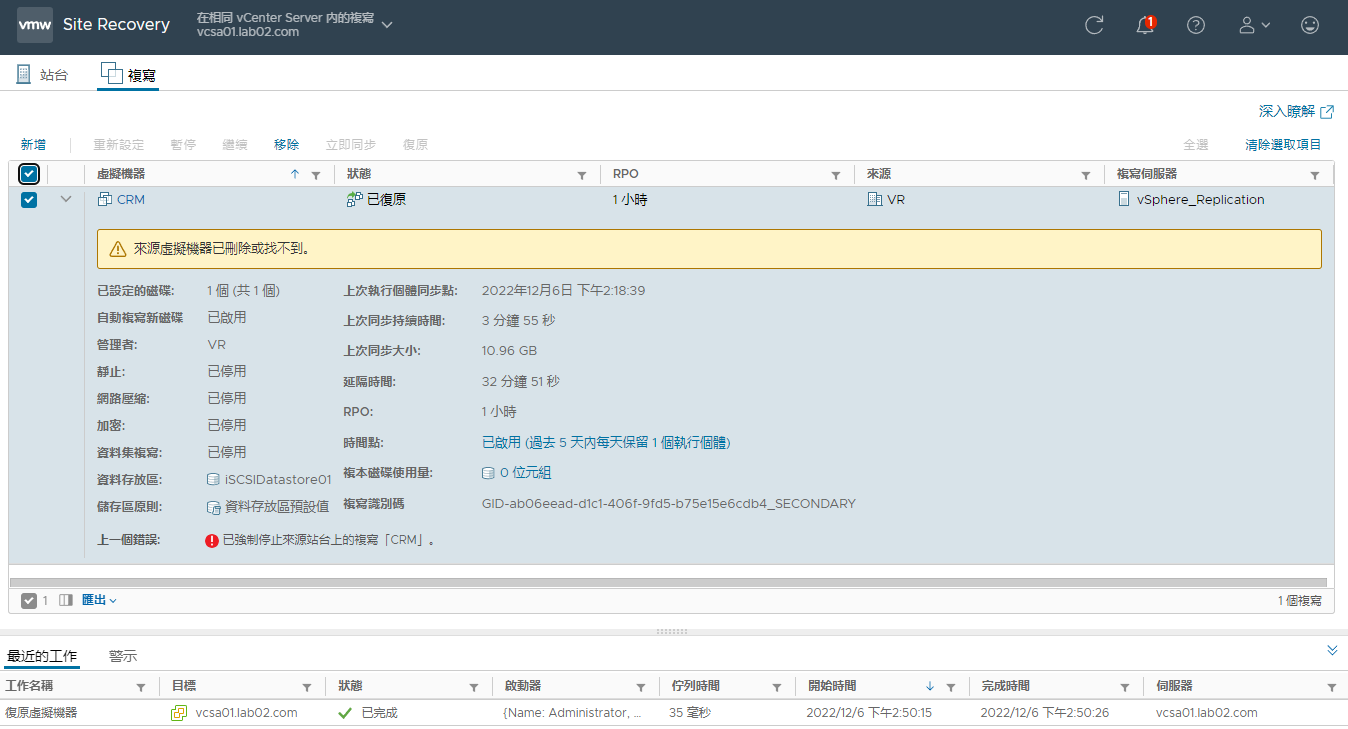Open the user account menu
Screen dimensions: 1348x729
coord(1254,25)
